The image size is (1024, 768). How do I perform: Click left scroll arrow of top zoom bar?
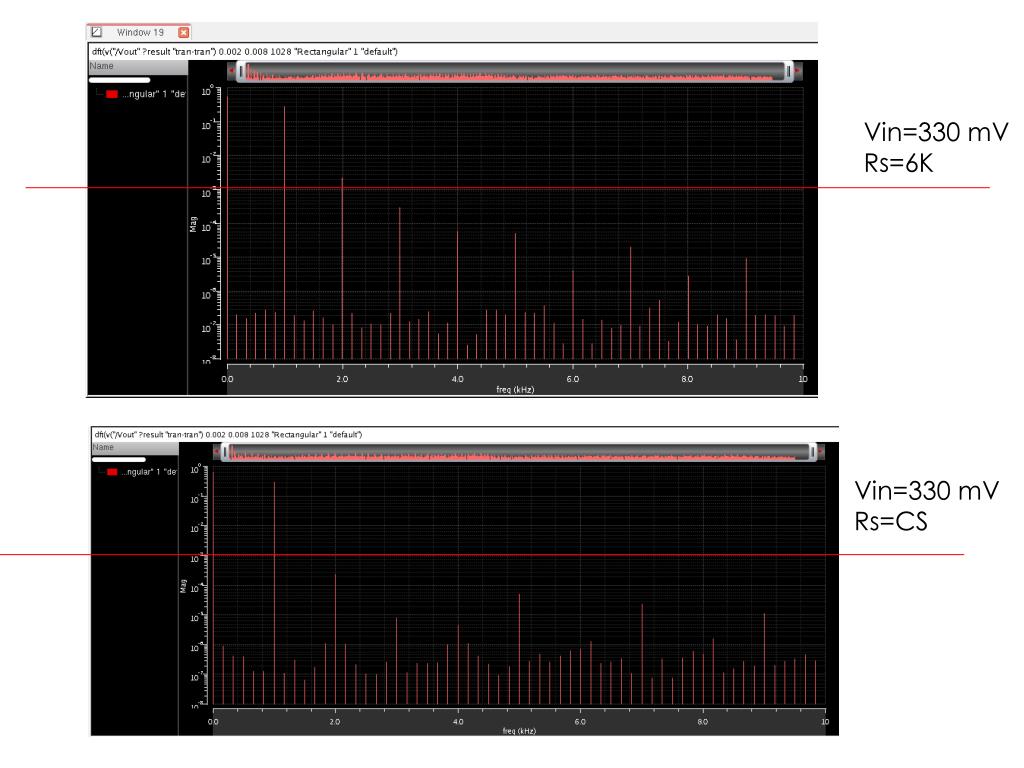pyautogui.click(x=231, y=71)
